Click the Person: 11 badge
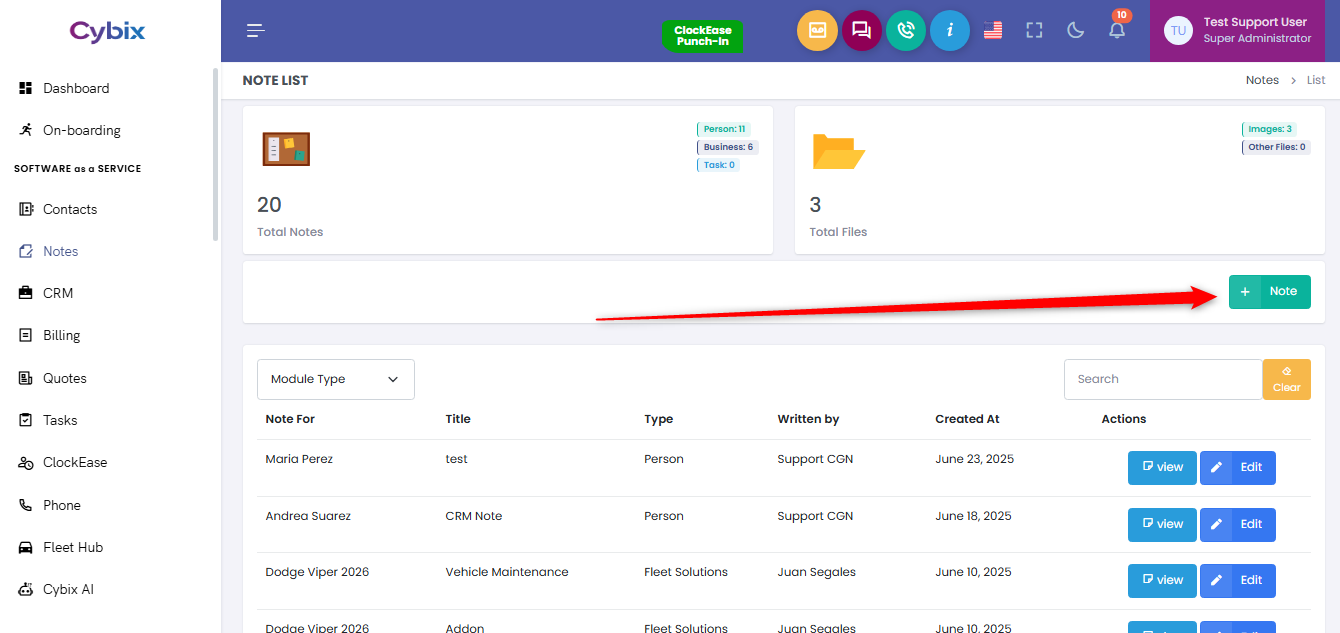This screenshot has height=633, width=1340. 724,129
